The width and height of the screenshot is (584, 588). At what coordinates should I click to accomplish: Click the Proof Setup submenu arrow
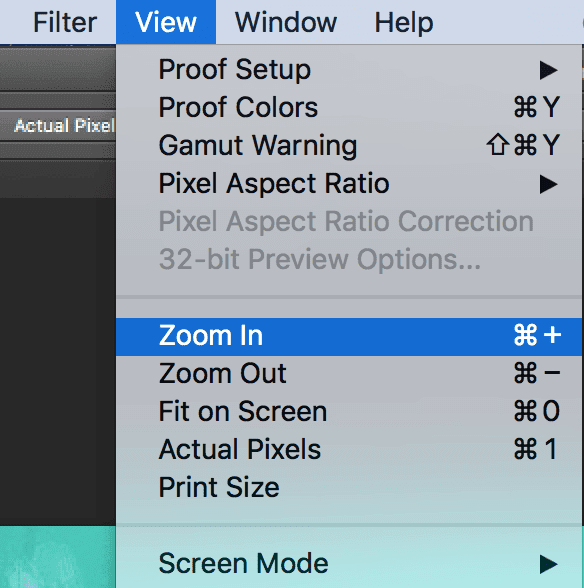(548, 70)
